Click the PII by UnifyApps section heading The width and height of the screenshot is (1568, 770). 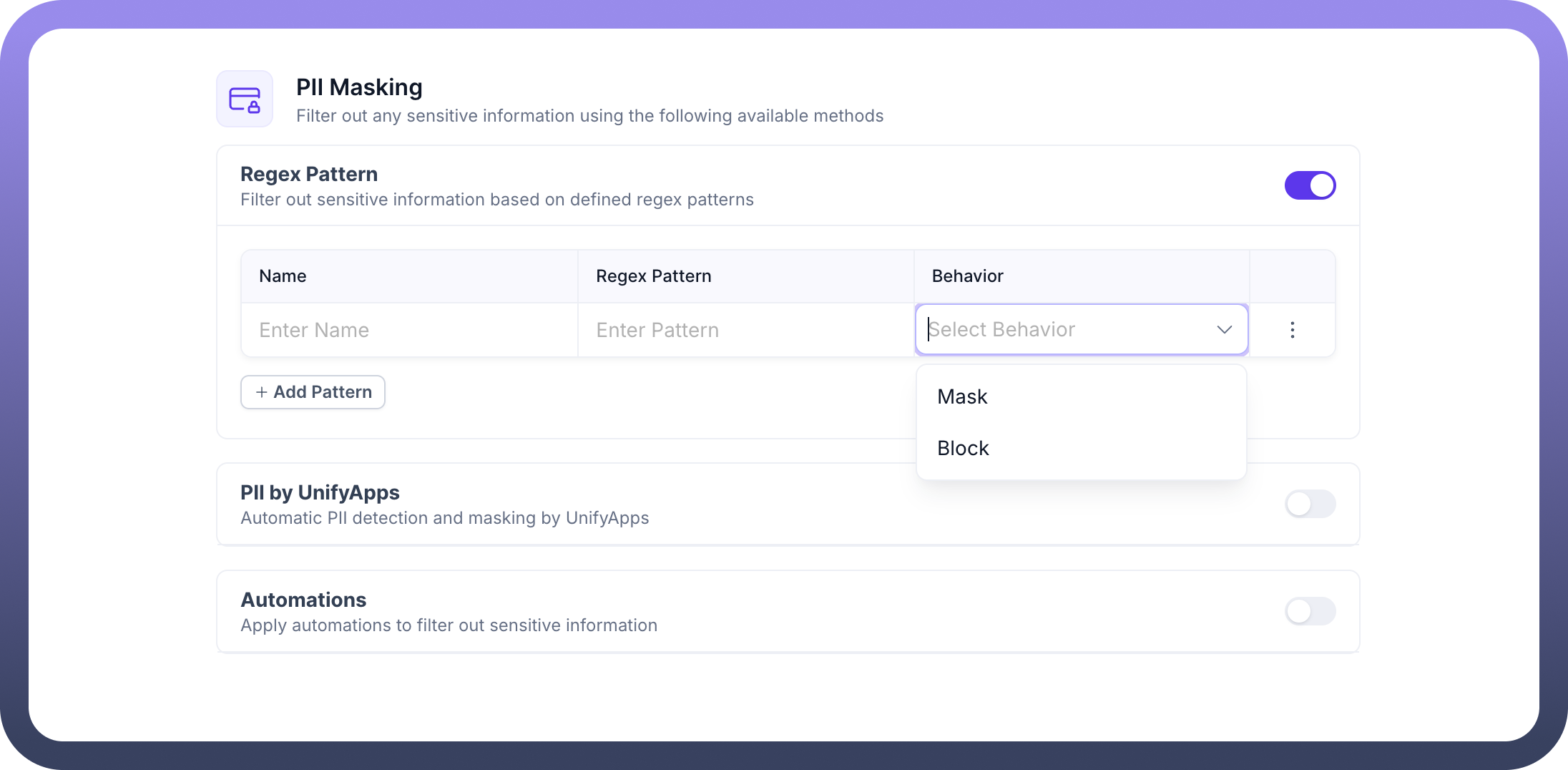(x=320, y=492)
